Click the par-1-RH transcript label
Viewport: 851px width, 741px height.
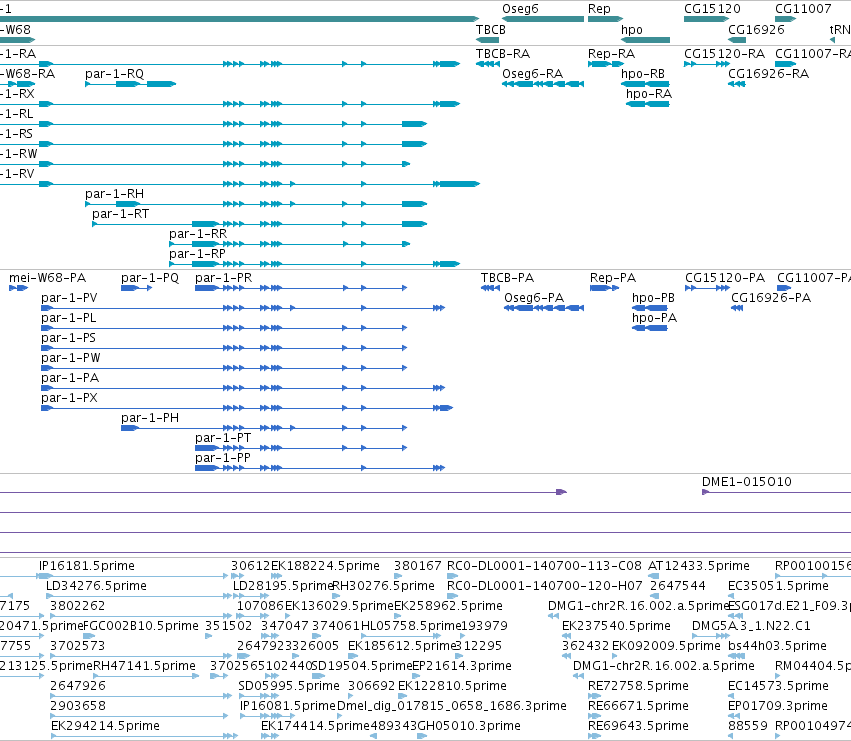click(x=115, y=194)
